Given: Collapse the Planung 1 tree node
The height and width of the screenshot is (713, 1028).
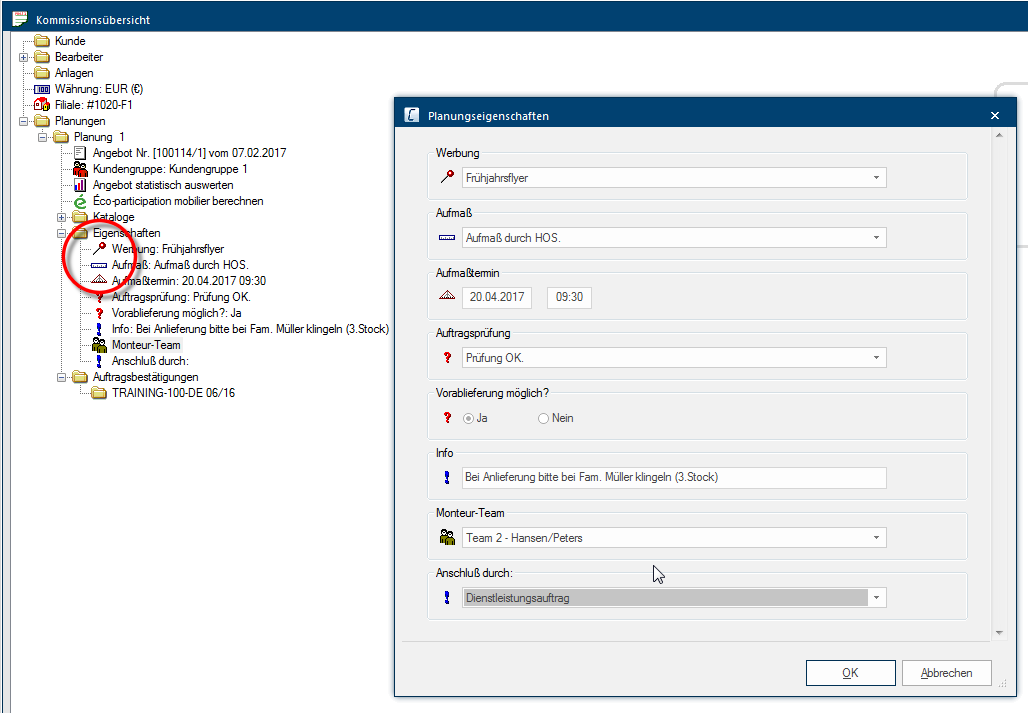Looking at the screenshot, I should click(x=43, y=137).
